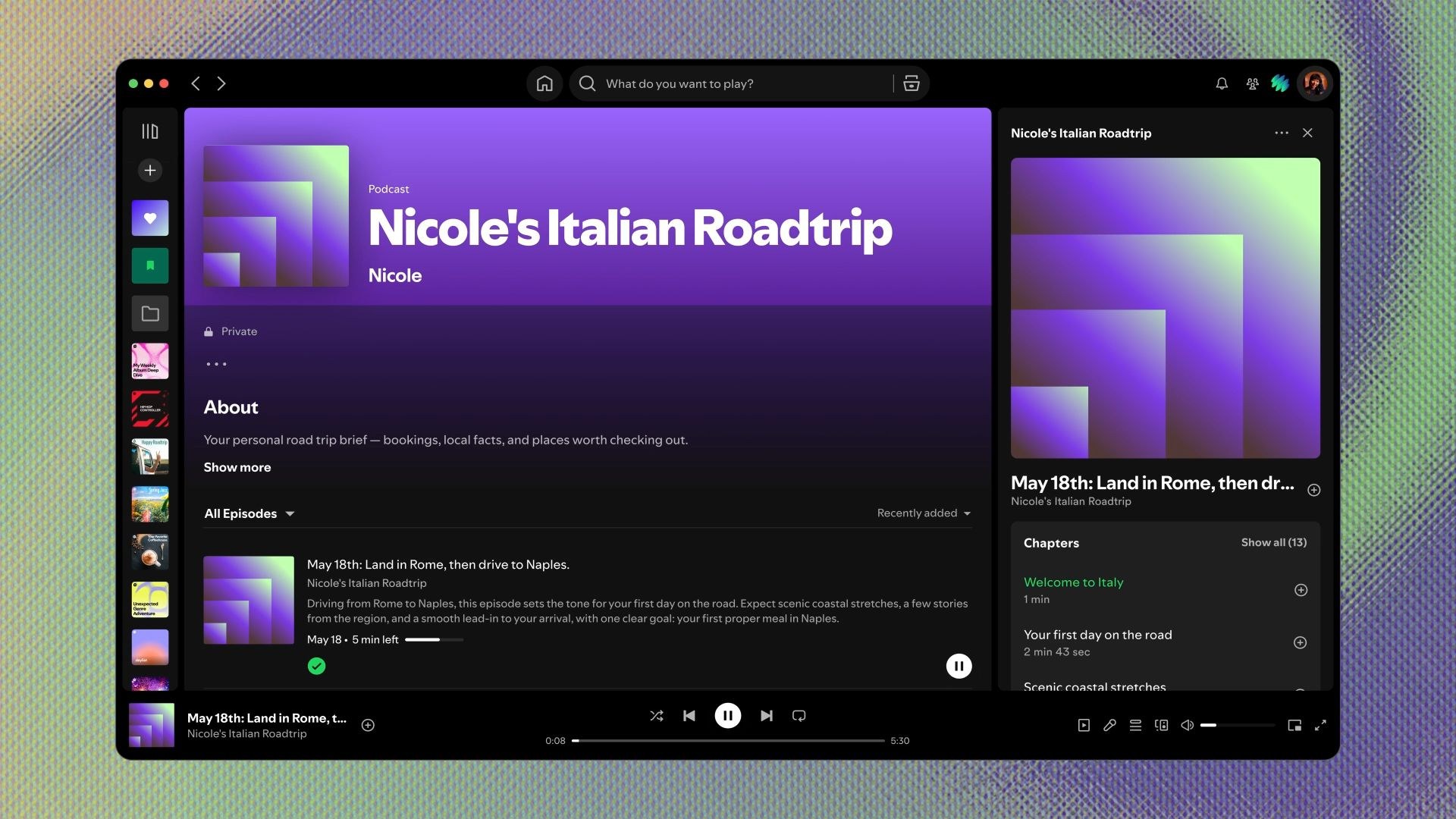Go forward with the right arrow

click(x=221, y=83)
